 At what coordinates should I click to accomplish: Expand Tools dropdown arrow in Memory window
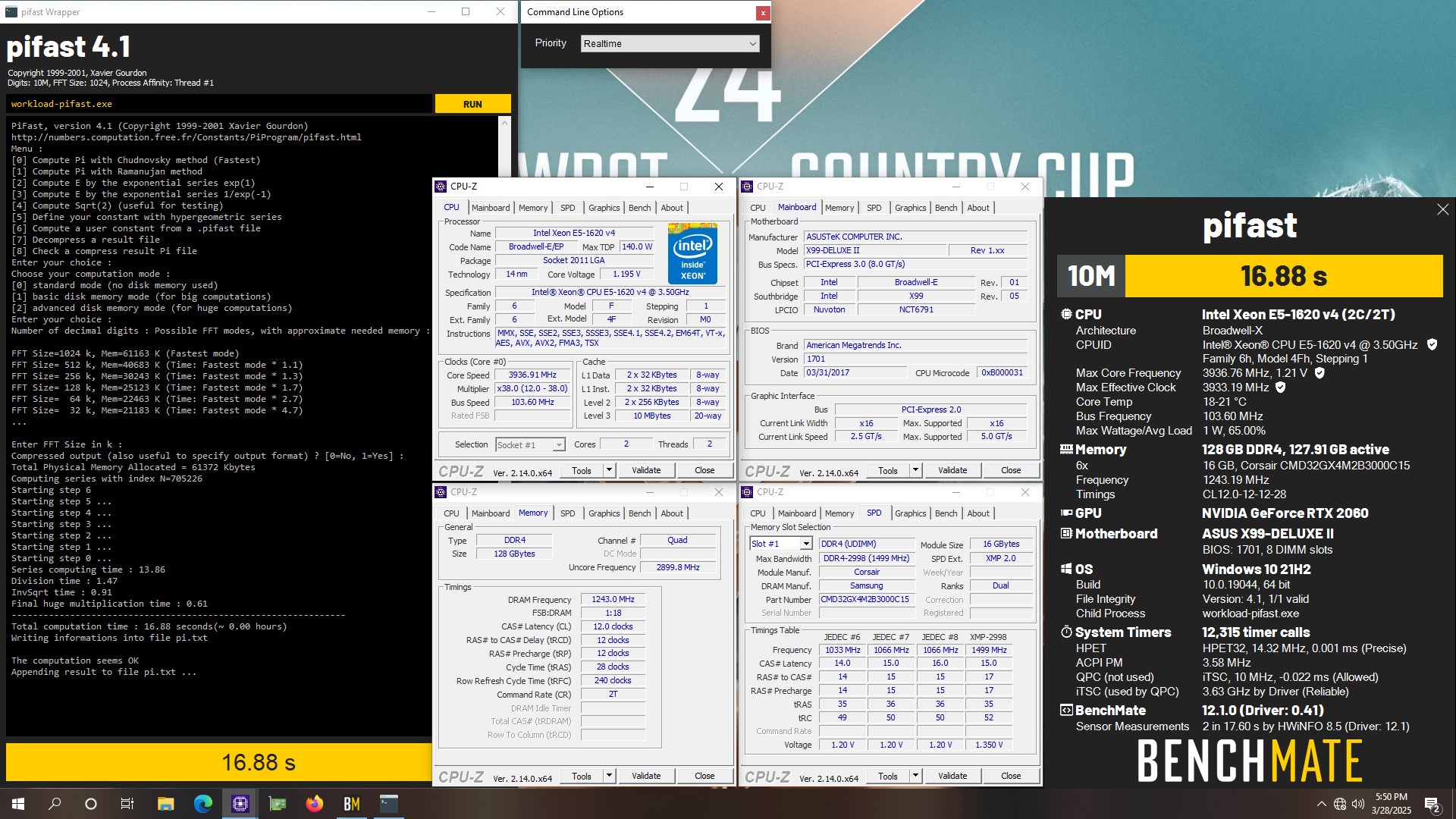click(608, 776)
